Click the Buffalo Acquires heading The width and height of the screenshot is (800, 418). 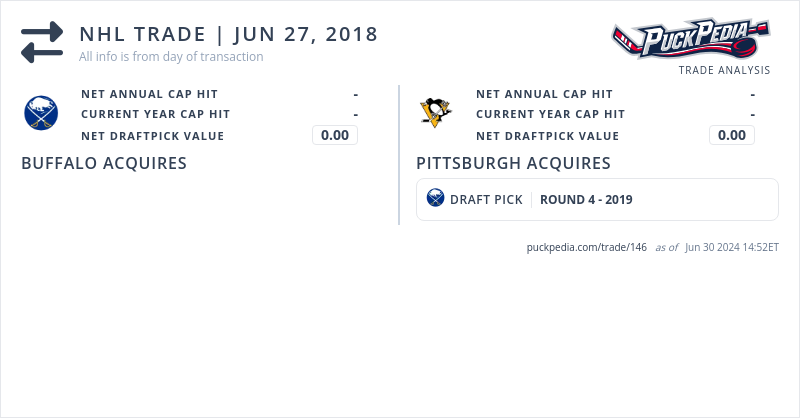[104, 163]
